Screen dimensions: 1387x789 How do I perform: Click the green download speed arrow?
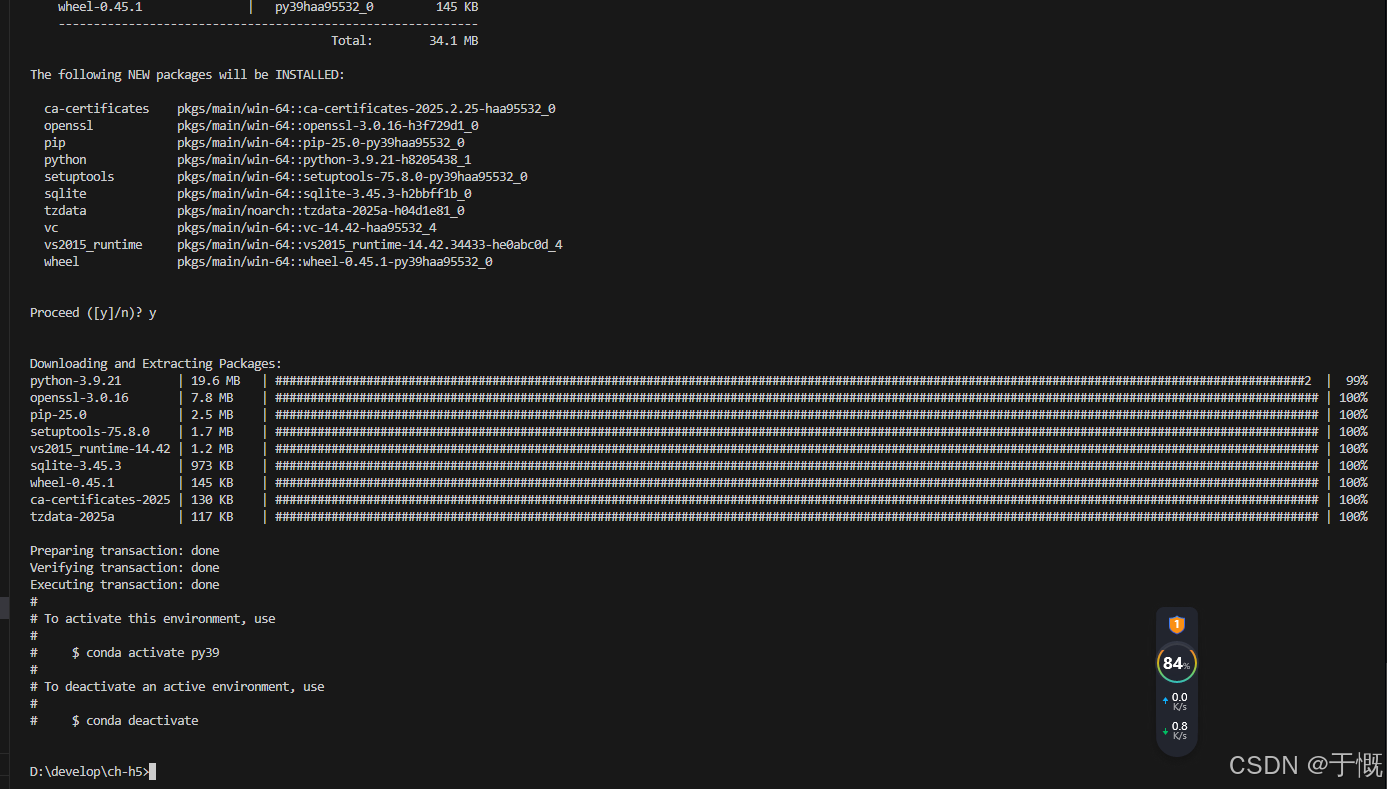point(1164,731)
